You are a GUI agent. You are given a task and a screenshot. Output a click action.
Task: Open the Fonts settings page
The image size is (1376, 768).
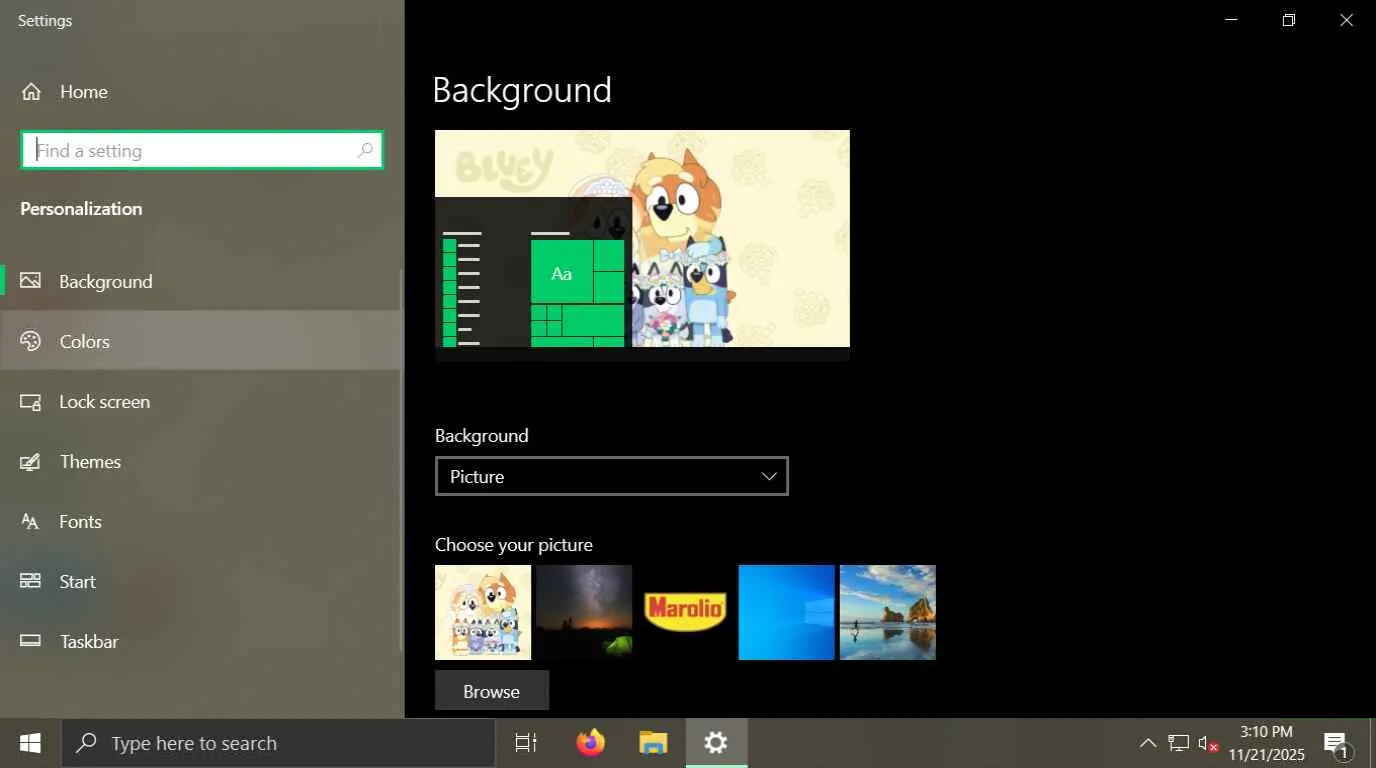tap(201, 521)
